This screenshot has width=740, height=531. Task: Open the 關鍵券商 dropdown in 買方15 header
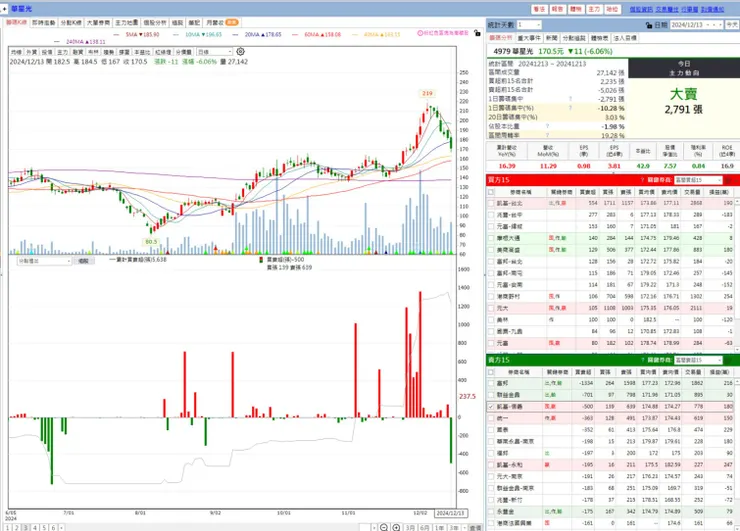pos(698,180)
